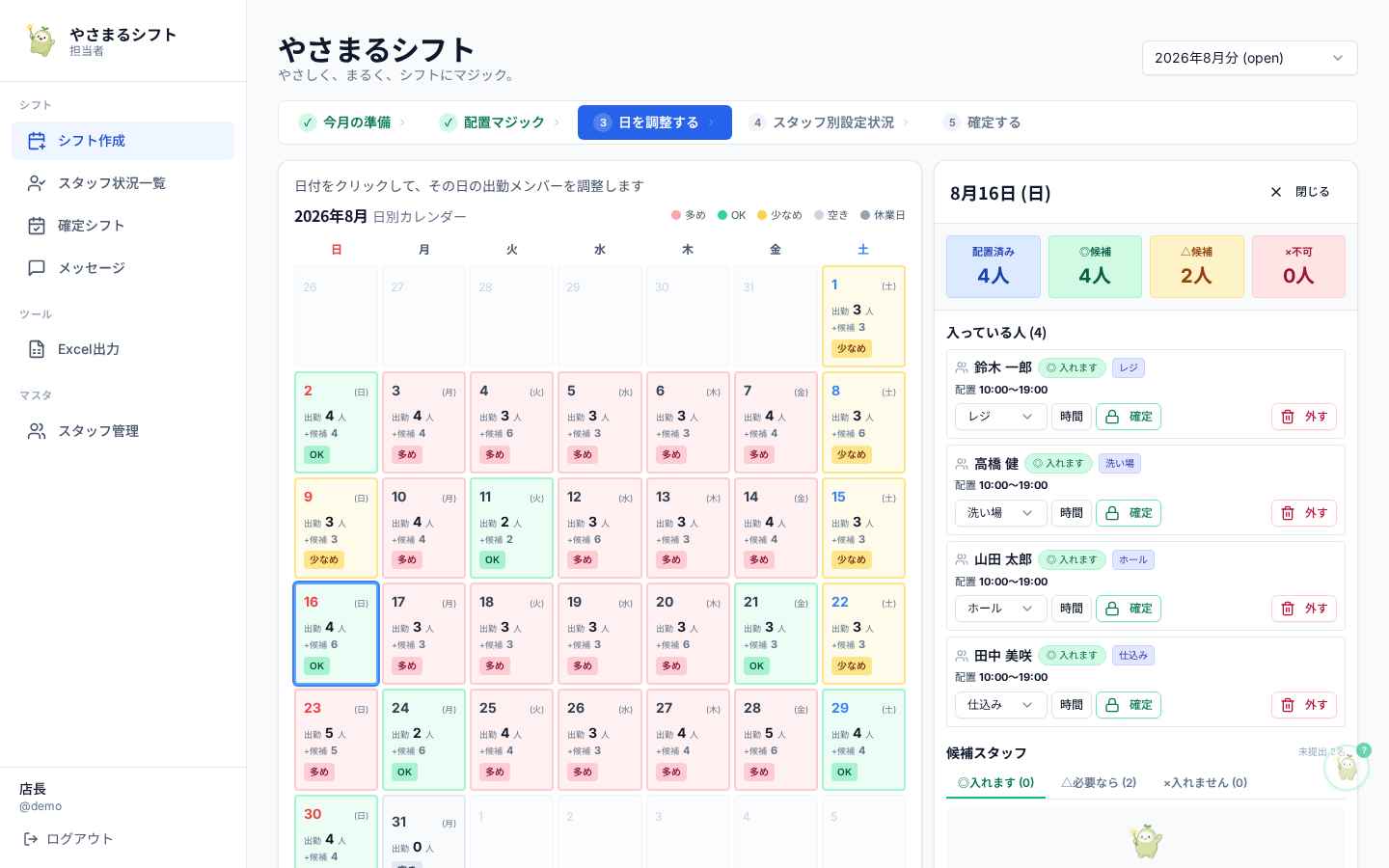
Task: Click 確定シフト calendar-check icon
Action: (37, 226)
